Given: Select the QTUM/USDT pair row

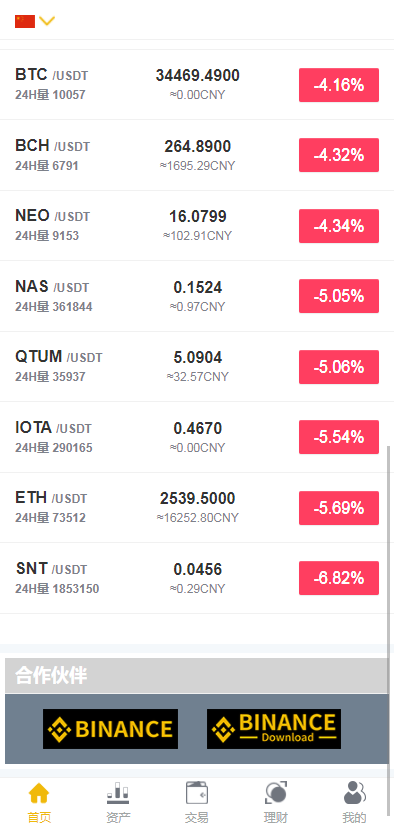Looking at the screenshot, I should 197,366.
